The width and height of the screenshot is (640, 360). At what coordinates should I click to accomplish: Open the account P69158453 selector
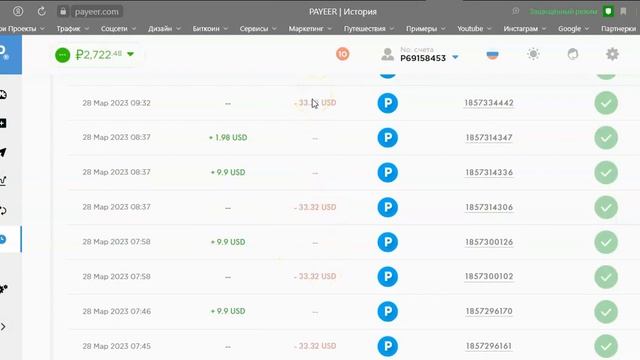pos(429,55)
